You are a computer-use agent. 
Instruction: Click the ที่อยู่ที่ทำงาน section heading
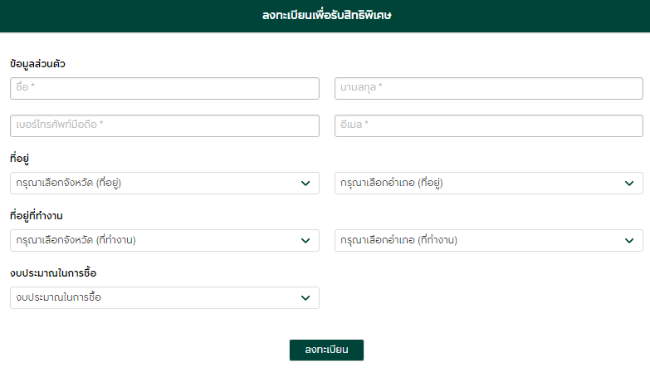coord(36,215)
